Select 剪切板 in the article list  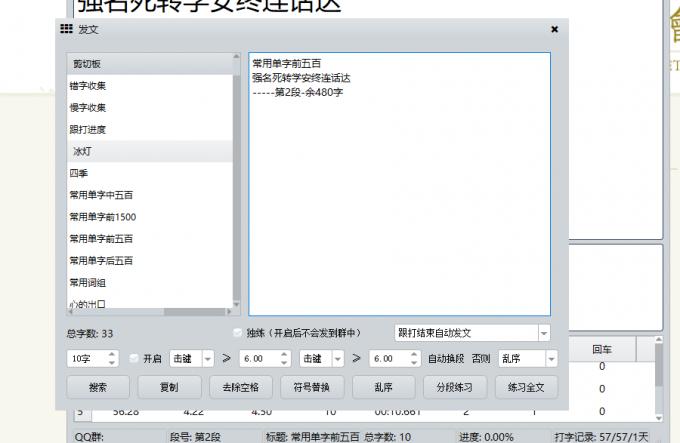150,64
